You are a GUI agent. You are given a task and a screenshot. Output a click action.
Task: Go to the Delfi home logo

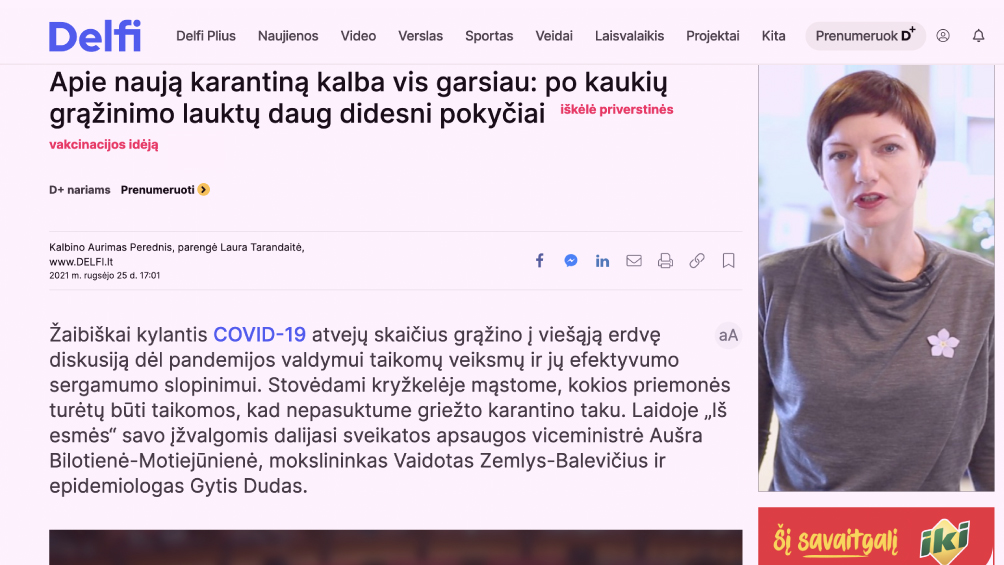(x=95, y=36)
